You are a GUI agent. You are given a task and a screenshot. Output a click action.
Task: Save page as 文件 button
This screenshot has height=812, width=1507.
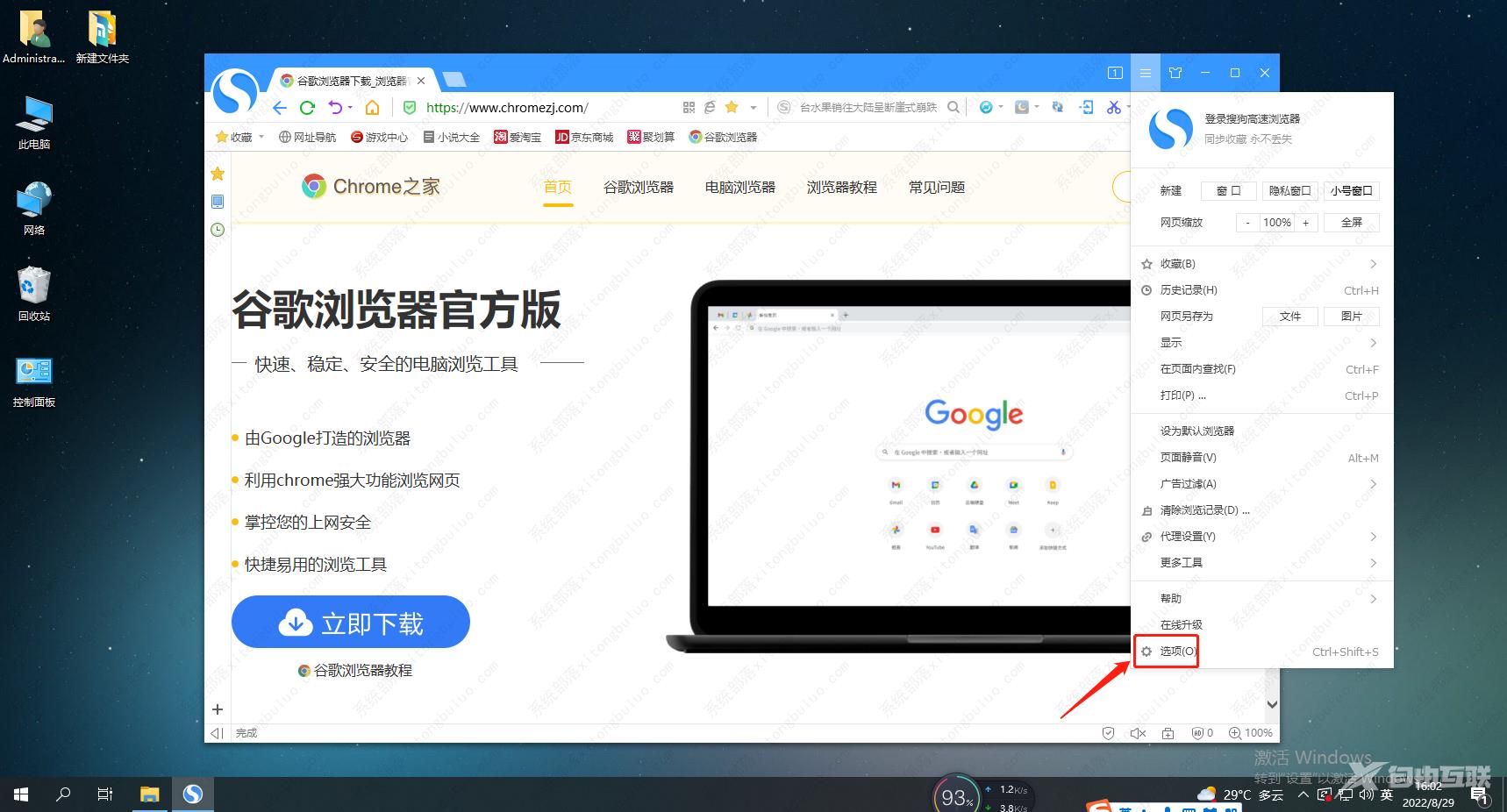tap(1290, 317)
